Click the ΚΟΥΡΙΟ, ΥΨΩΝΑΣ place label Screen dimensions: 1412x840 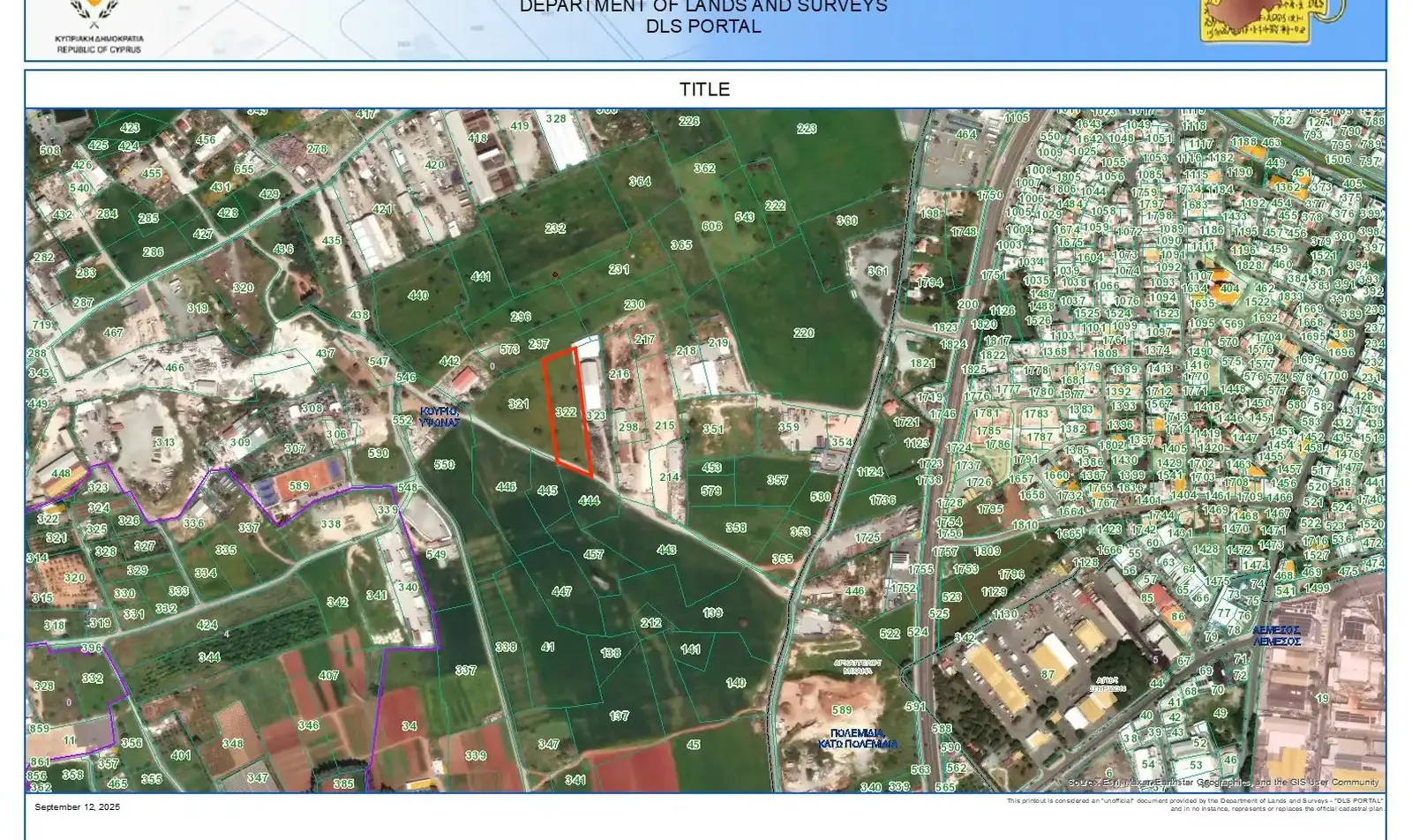coord(439,416)
